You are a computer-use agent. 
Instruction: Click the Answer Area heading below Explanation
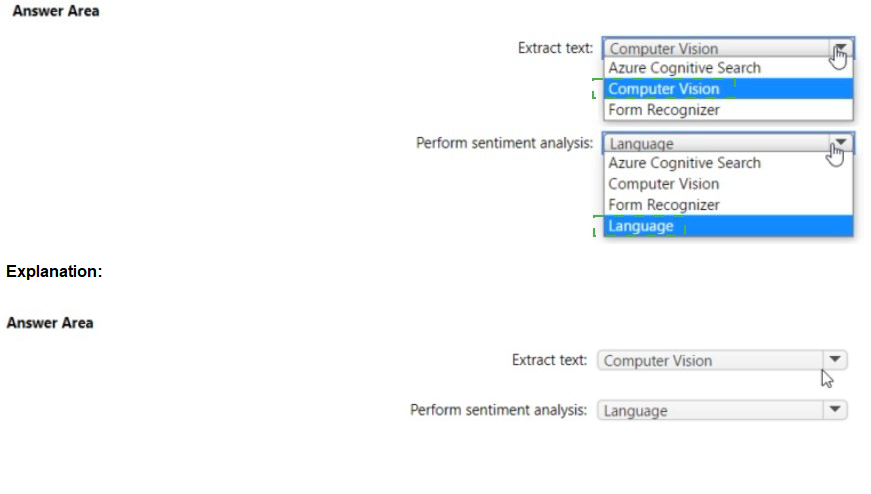pyautogui.click(x=50, y=323)
